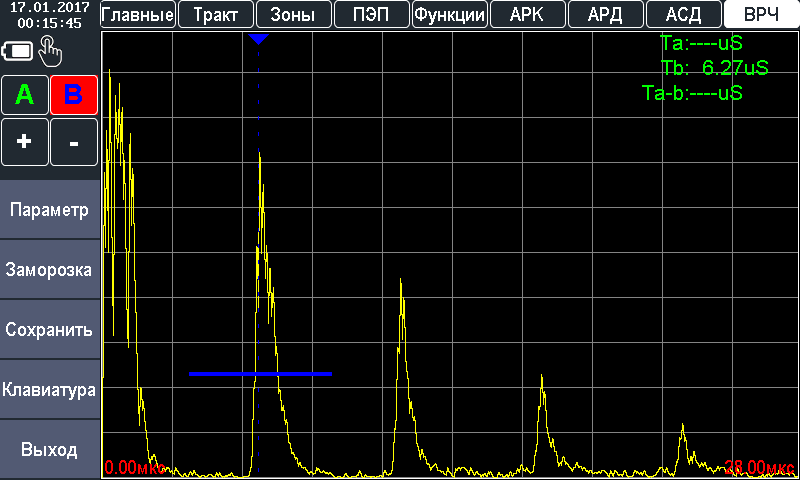The width and height of the screenshot is (800, 480).
Task: Open the АСД tab
Action: [683, 14]
